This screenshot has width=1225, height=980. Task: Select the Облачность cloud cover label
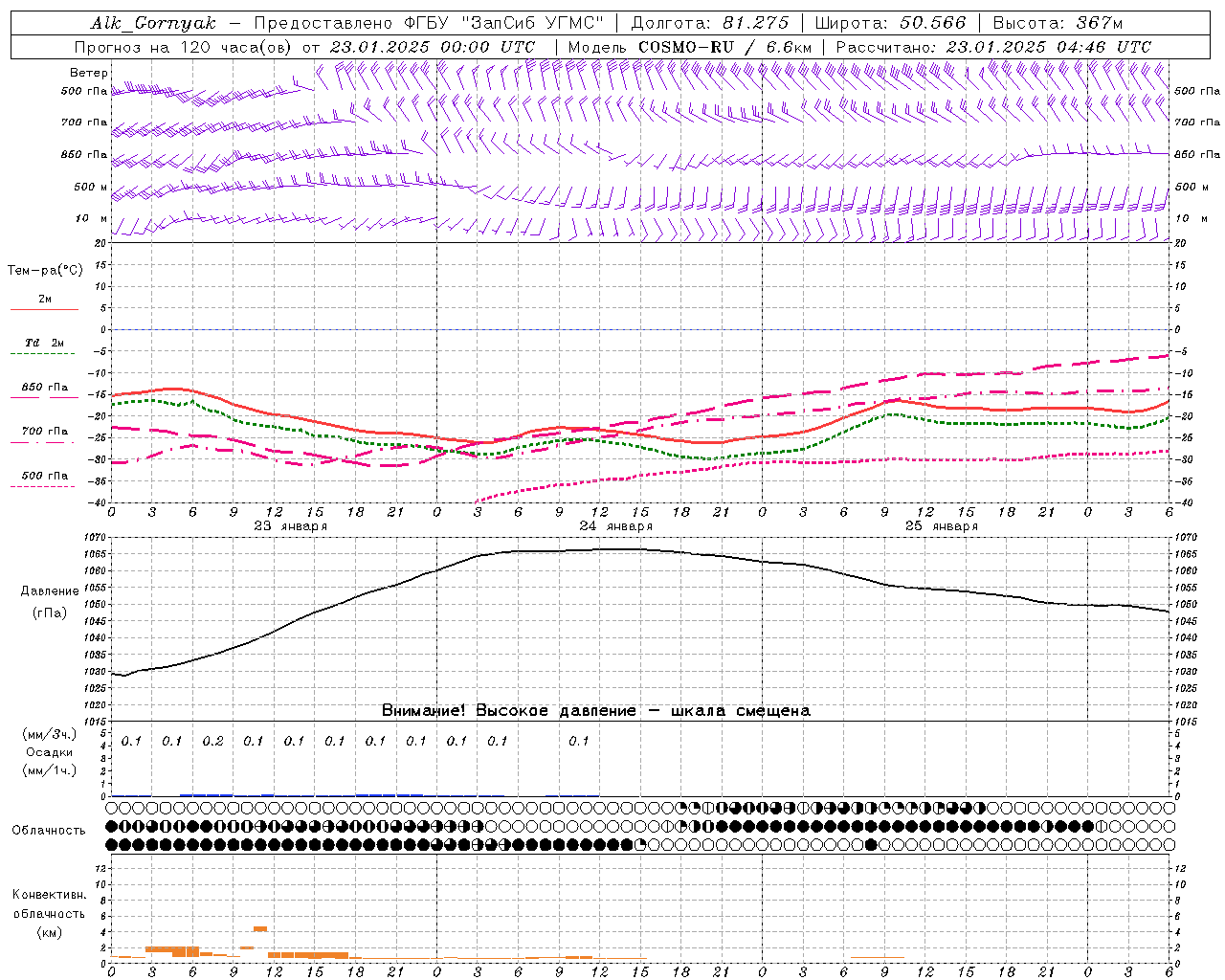[49, 831]
